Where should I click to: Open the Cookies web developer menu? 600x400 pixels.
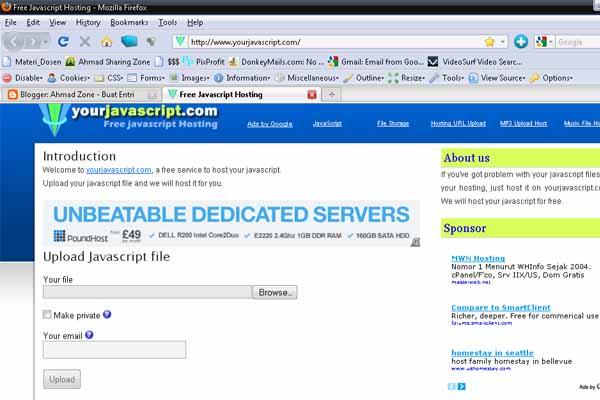click(69, 78)
